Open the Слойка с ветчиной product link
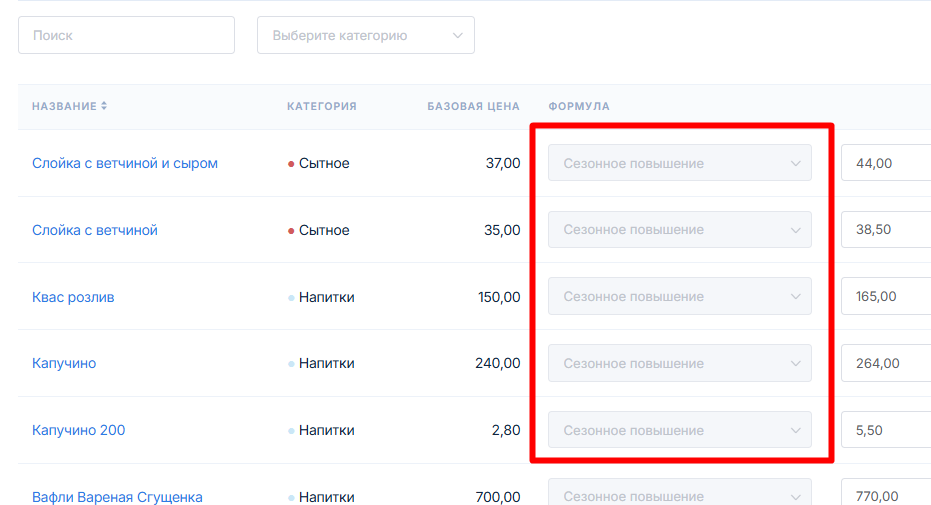The width and height of the screenshot is (931, 505). [x=95, y=230]
